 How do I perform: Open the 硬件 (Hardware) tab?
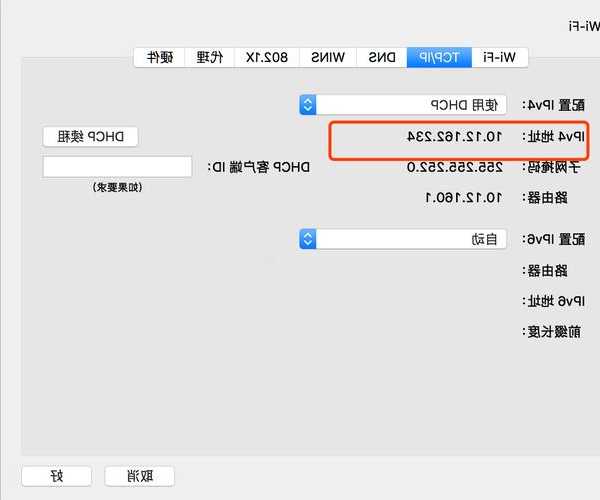(159, 57)
